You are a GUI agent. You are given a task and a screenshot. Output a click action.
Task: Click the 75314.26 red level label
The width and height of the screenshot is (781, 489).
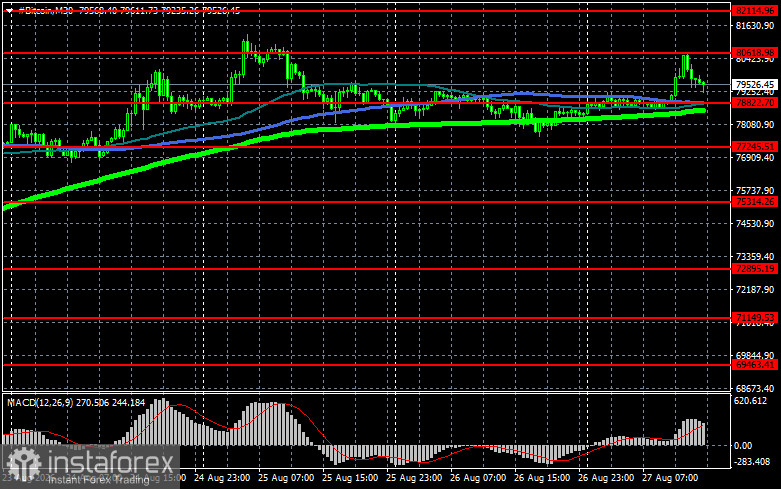tap(755, 202)
